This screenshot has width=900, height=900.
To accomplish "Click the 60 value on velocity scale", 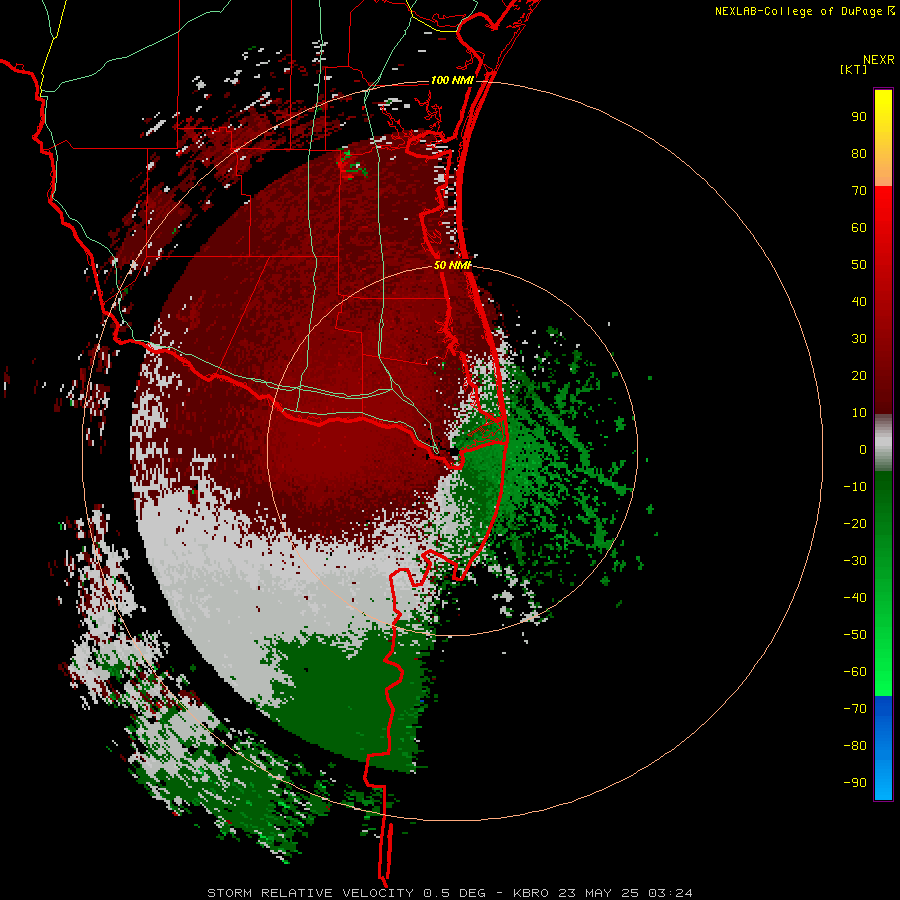I will [x=859, y=228].
